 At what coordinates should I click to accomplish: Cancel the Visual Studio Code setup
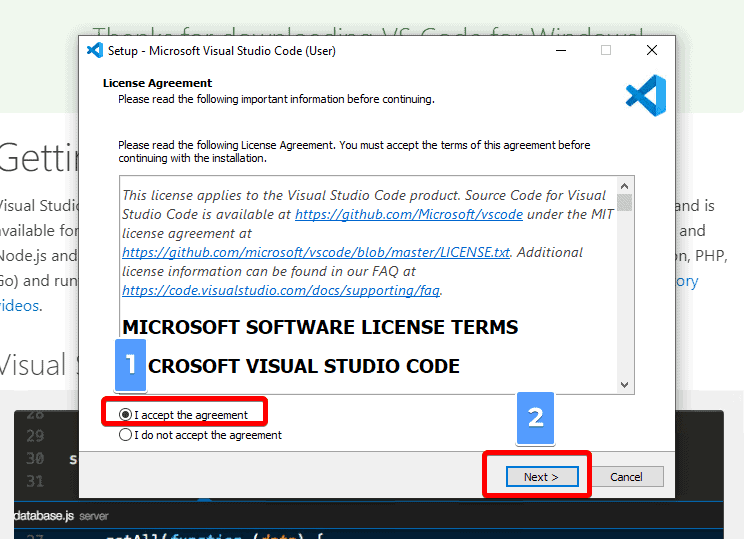(627, 477)
